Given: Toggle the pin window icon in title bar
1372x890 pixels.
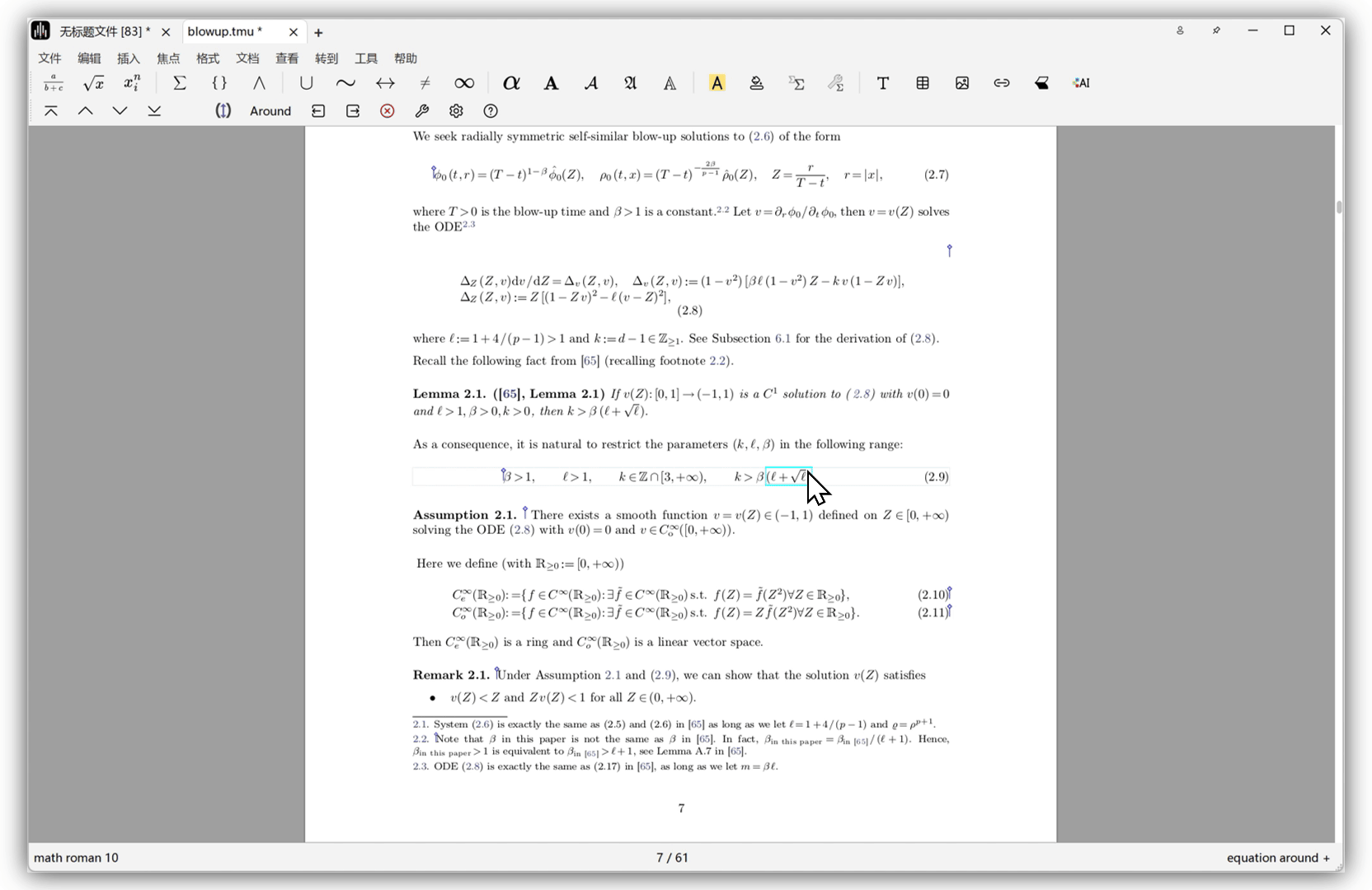Looking at the screenshot, I should click(1216, 30).
